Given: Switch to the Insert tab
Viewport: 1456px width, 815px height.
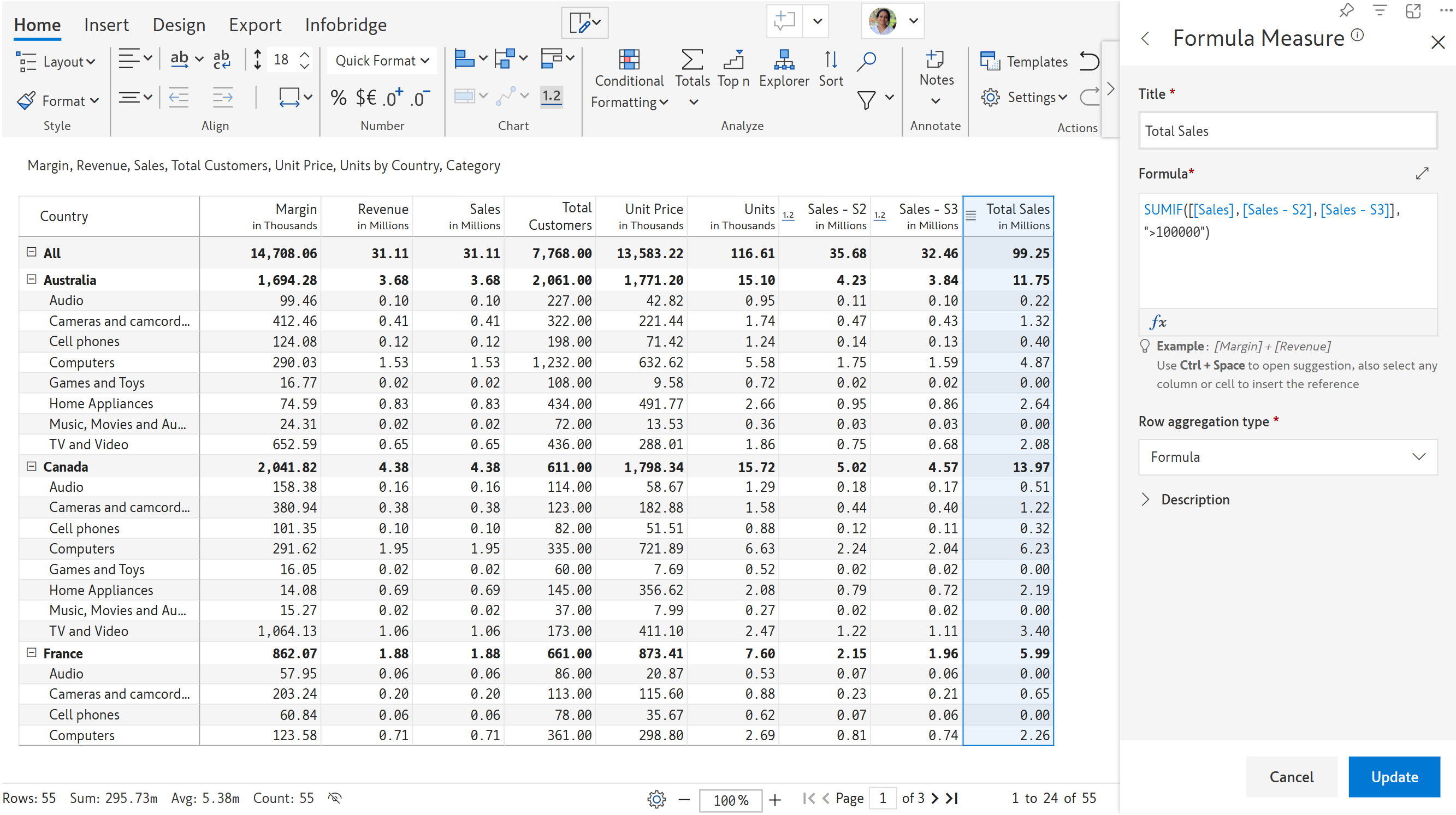Looking at the screenshot, I should coord(106,25).
